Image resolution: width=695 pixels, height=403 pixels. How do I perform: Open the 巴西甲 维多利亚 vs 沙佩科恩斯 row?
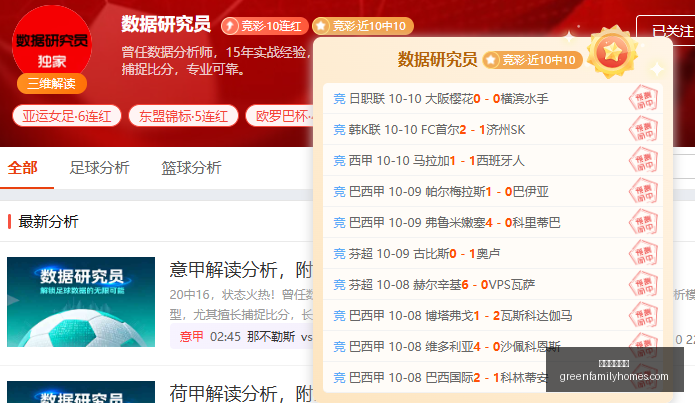coord(493,347)
